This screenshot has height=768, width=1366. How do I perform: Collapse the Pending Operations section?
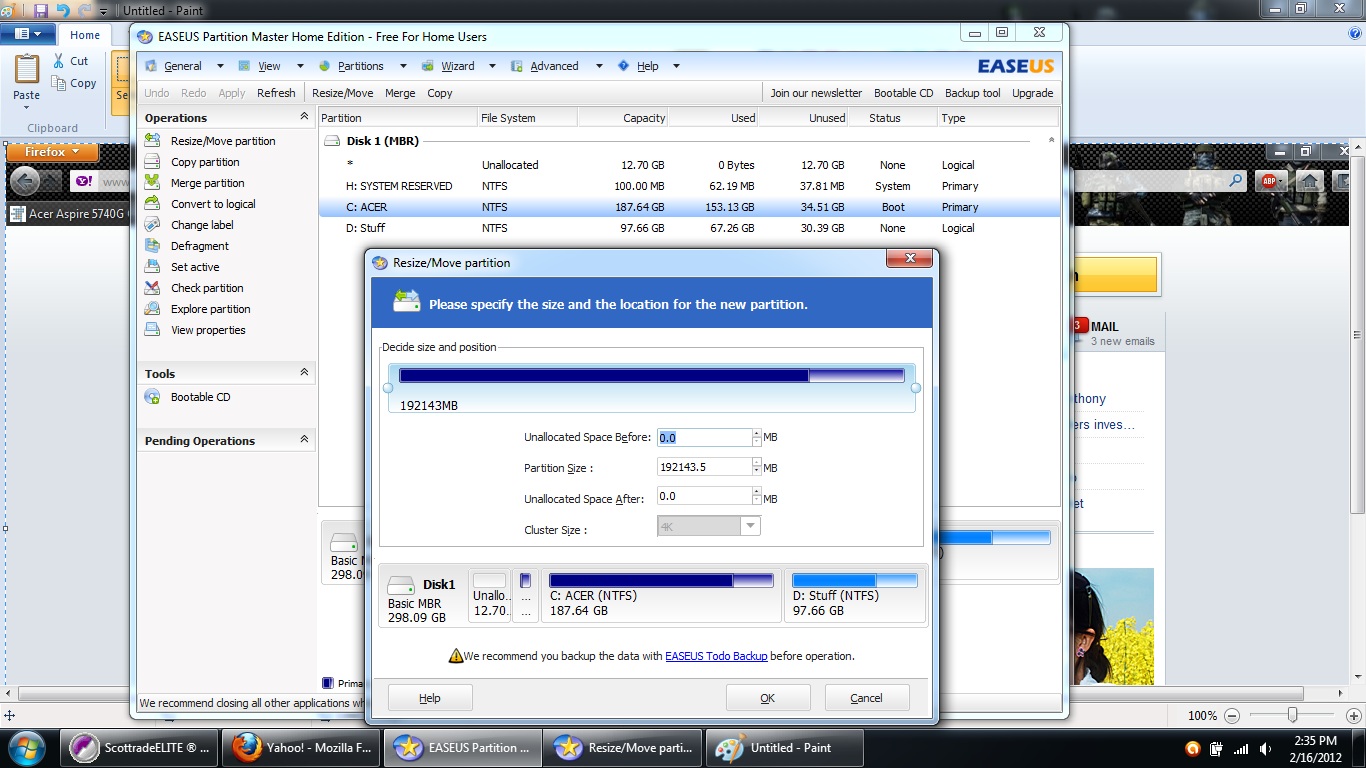pyautogui.click(x=304, y=440)
